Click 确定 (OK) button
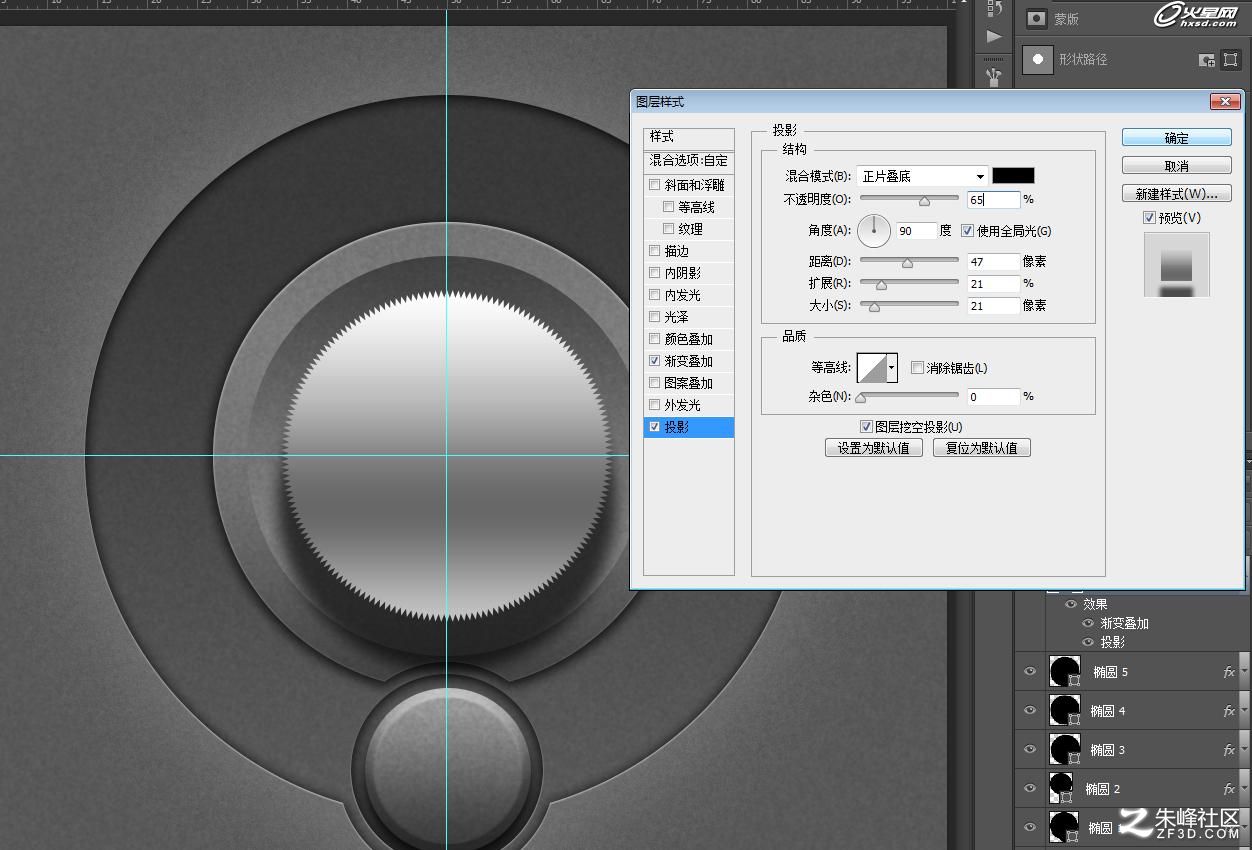1252x850 pixels. (1177, 138)
